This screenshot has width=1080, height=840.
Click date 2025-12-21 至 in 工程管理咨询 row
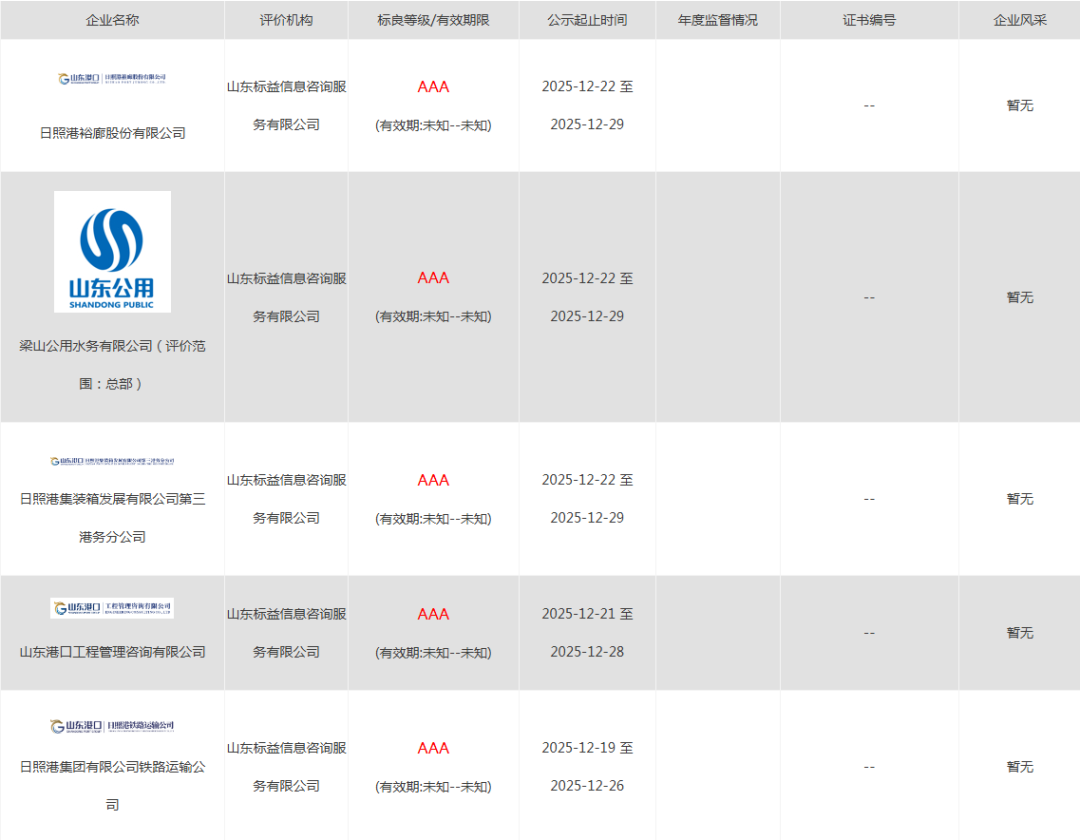pos(588,614)
